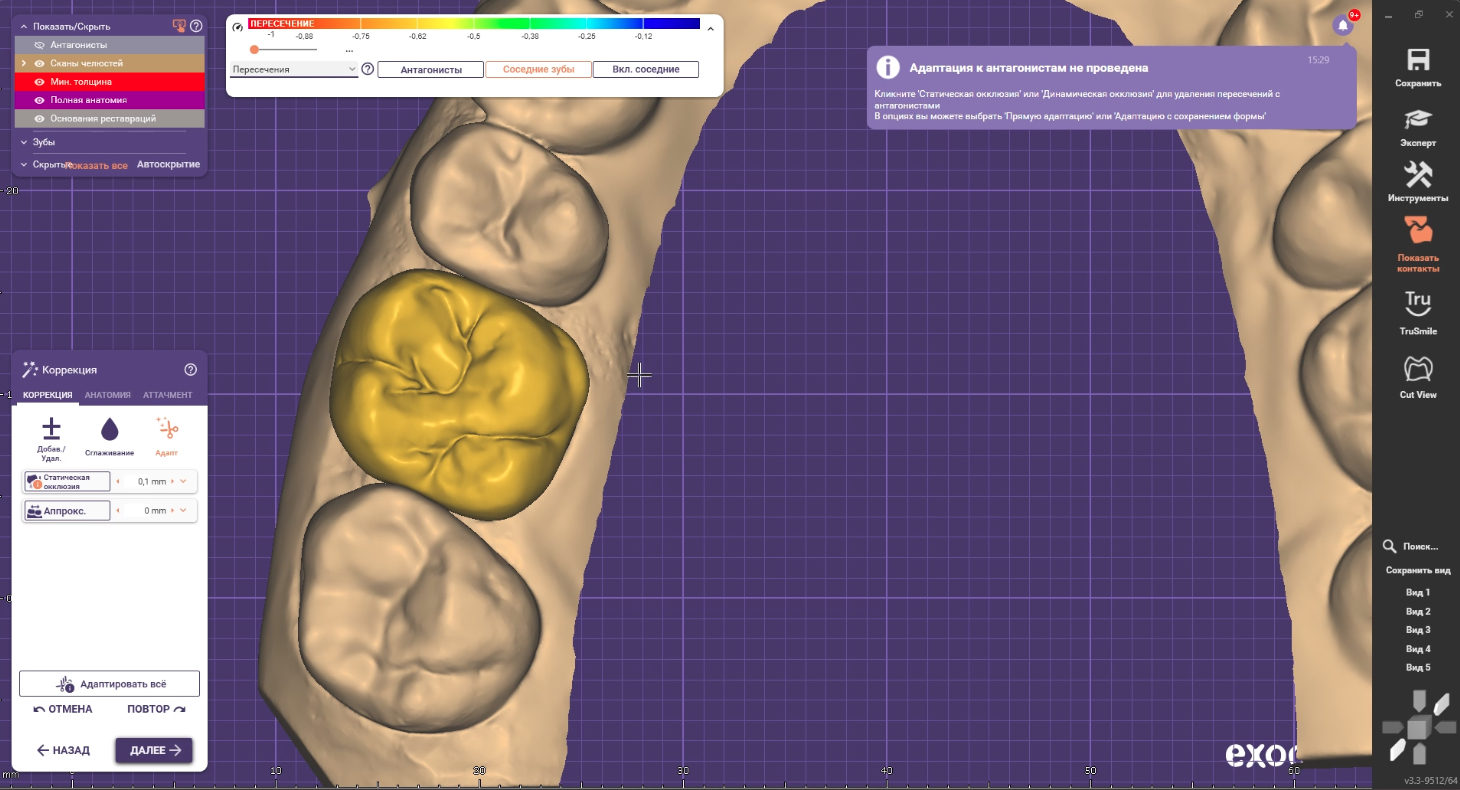Screen dimensions: 1460x790
Task: Toggle Показать контакты icon
Action: click(x=1418, y=230)
